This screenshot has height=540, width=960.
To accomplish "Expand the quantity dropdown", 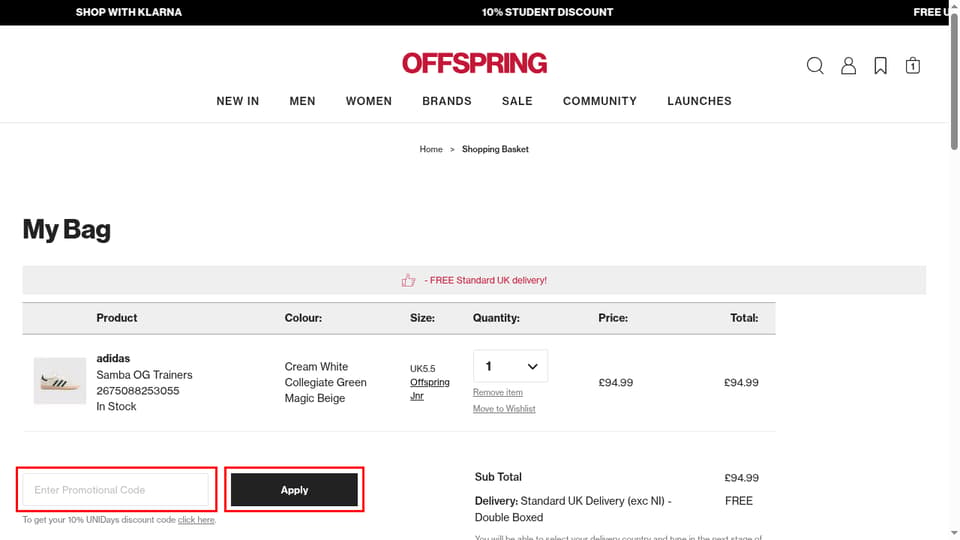I will pyautogui.click(x=510, y=366).
